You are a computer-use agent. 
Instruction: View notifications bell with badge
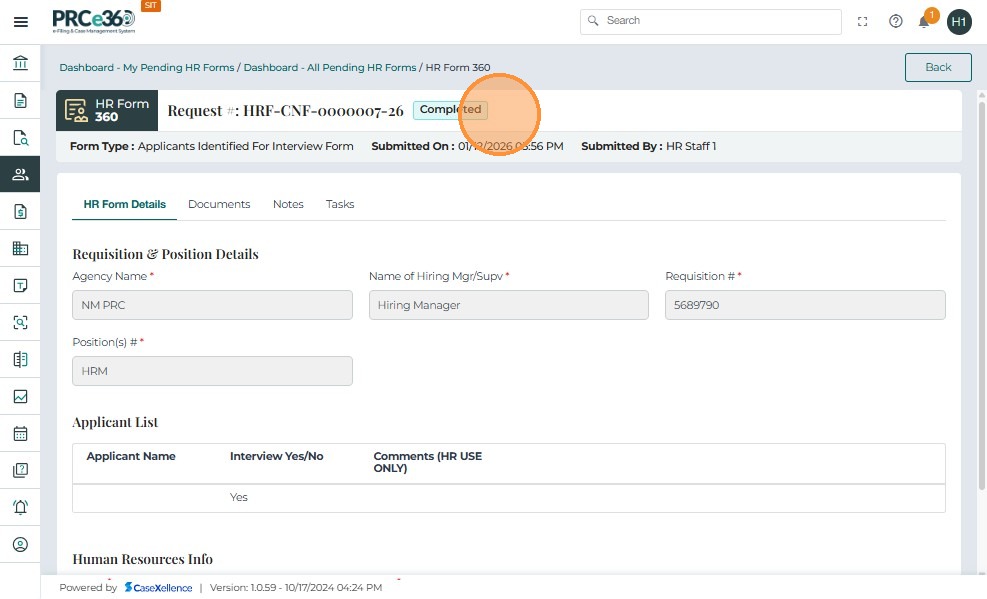925,21
